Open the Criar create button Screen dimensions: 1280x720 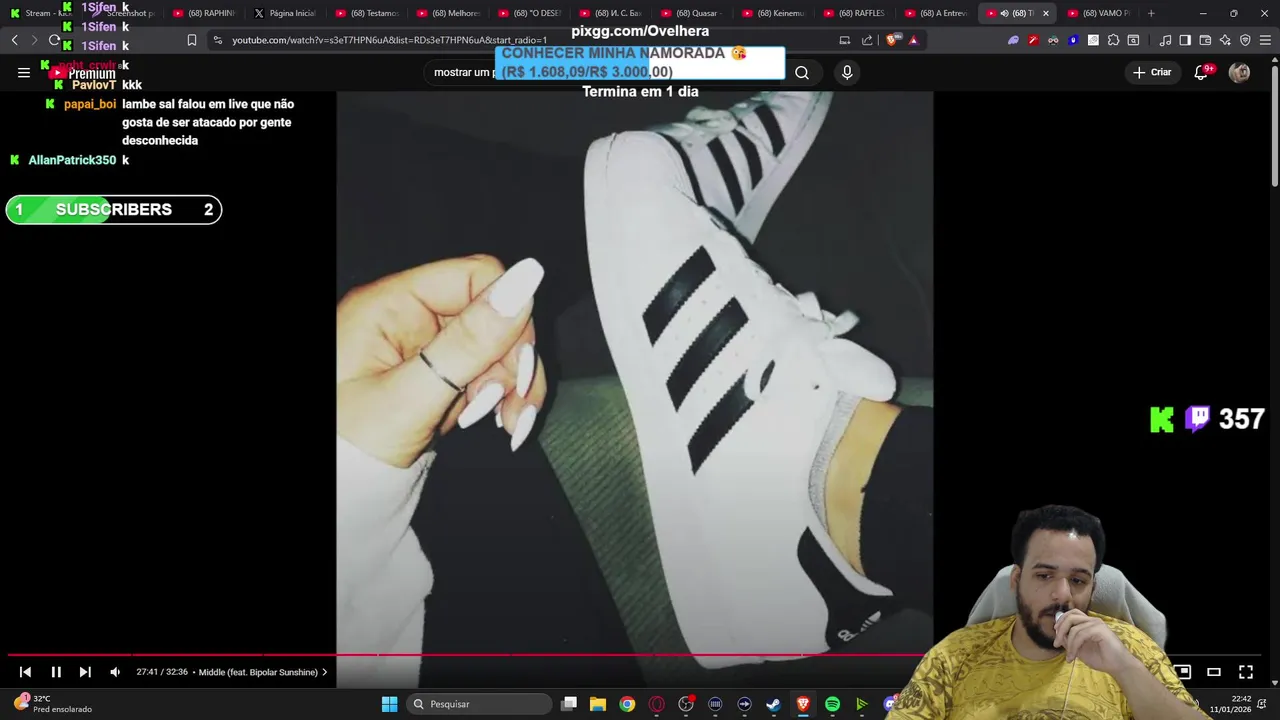tap(1151, 72)
